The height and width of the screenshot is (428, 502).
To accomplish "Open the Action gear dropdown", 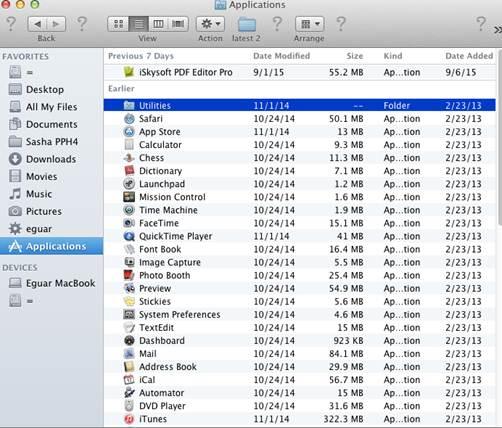I will [x=210, y=24].
